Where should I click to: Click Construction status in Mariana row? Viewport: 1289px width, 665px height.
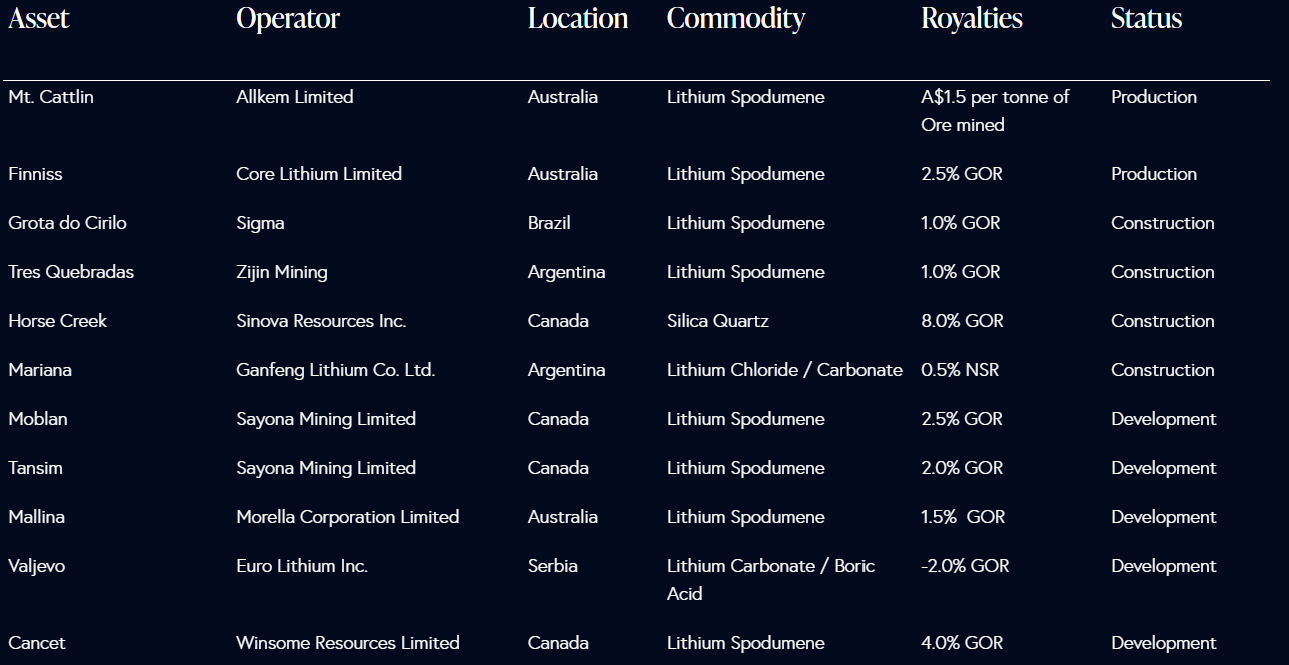click(1163, 370)
